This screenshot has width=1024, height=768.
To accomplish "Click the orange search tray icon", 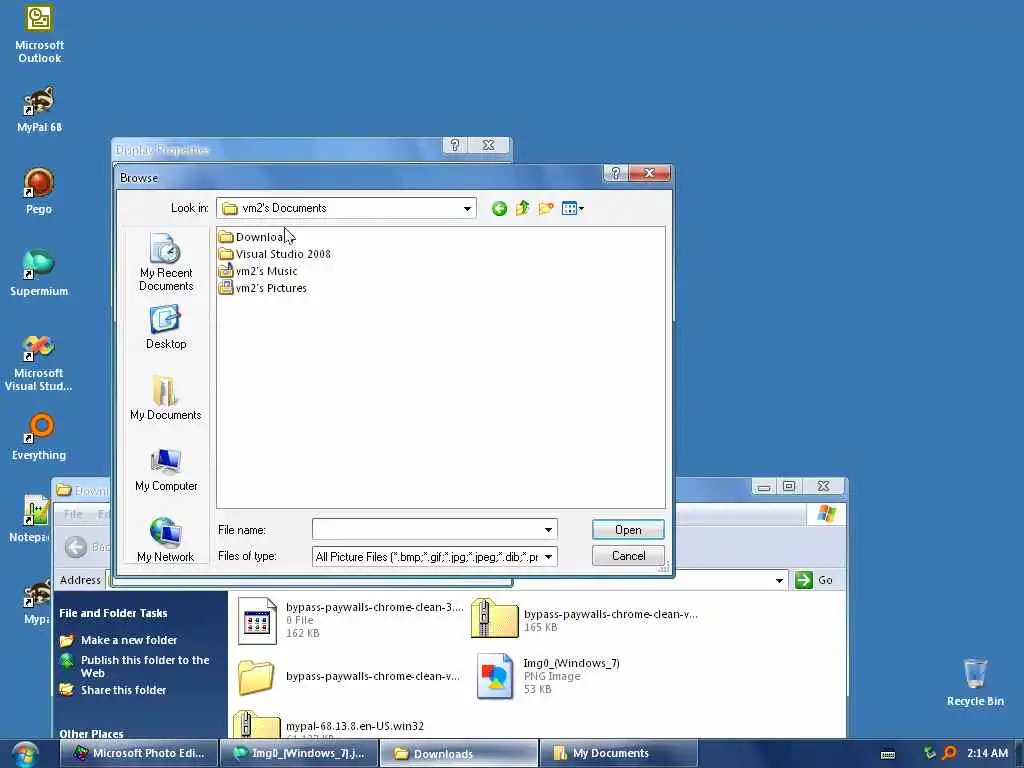I will click(x=950, y=753).
